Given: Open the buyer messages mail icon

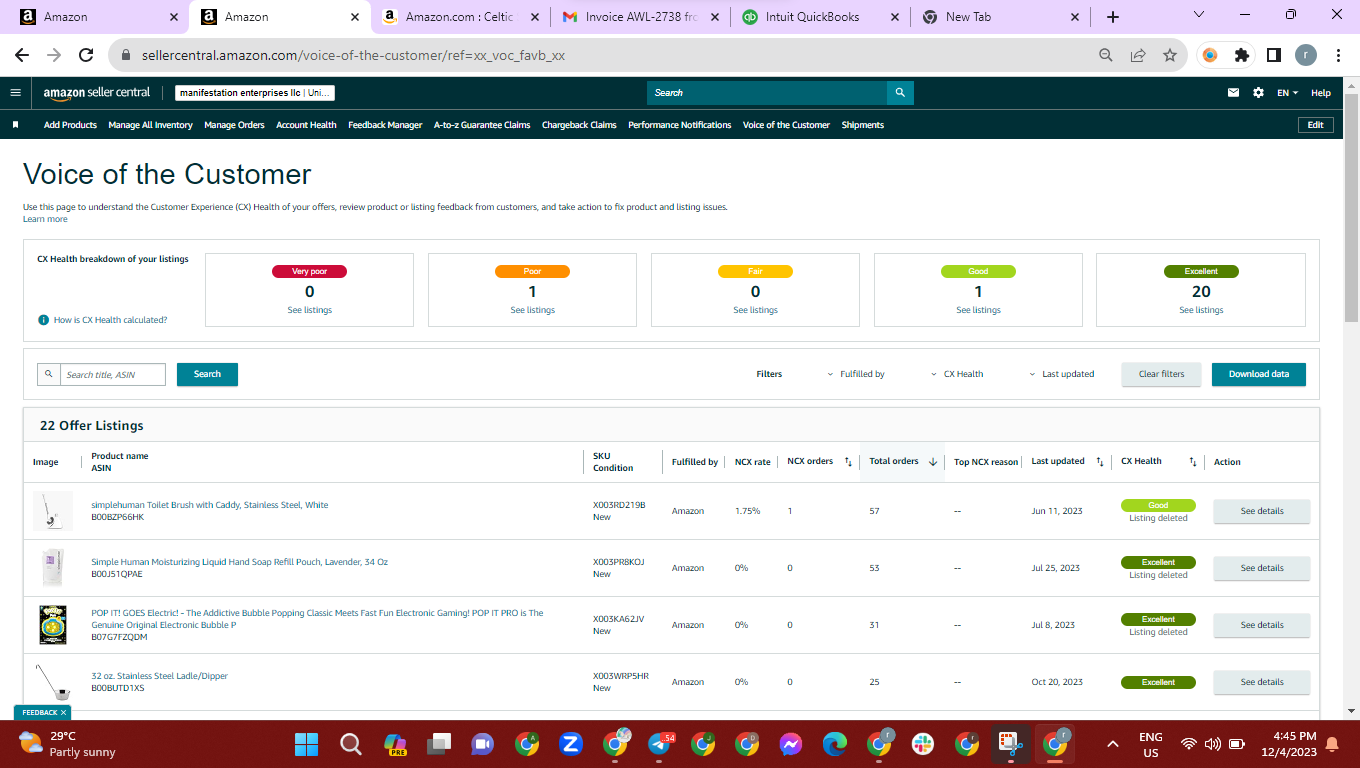Looking at the screenshot, I should [1233, 93].
